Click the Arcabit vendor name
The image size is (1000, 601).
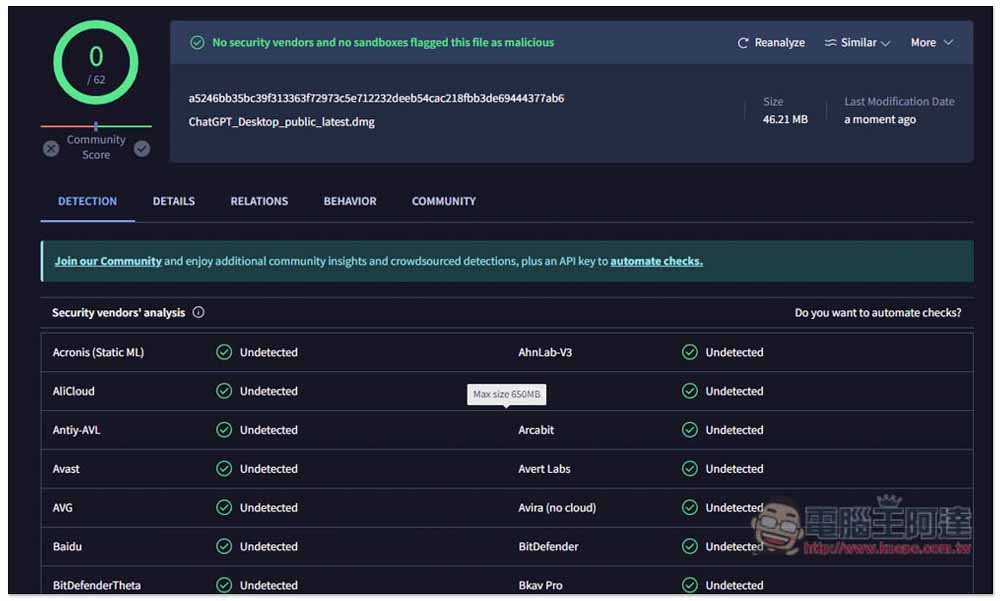click(x=536, y=430)
